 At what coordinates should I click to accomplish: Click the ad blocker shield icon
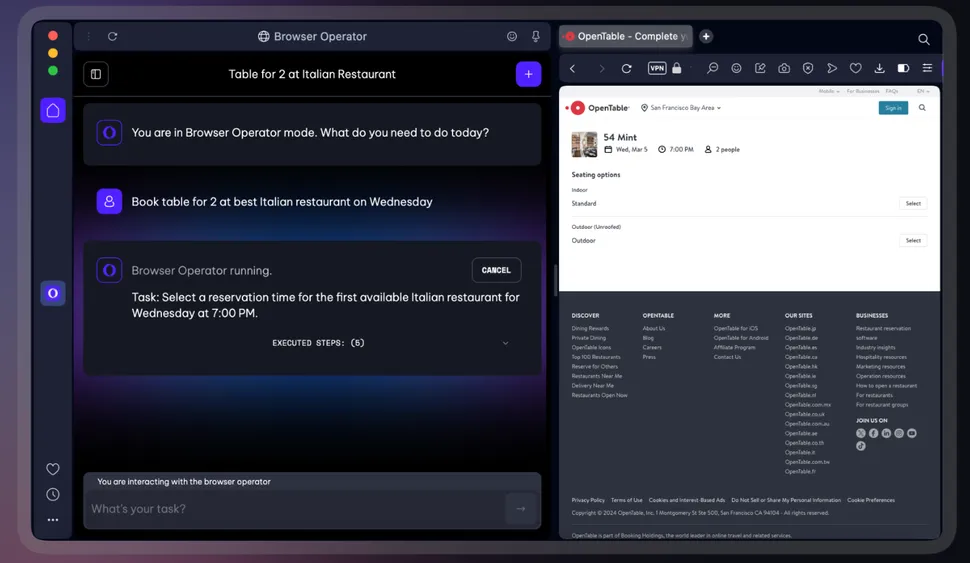tap(808, 68)
